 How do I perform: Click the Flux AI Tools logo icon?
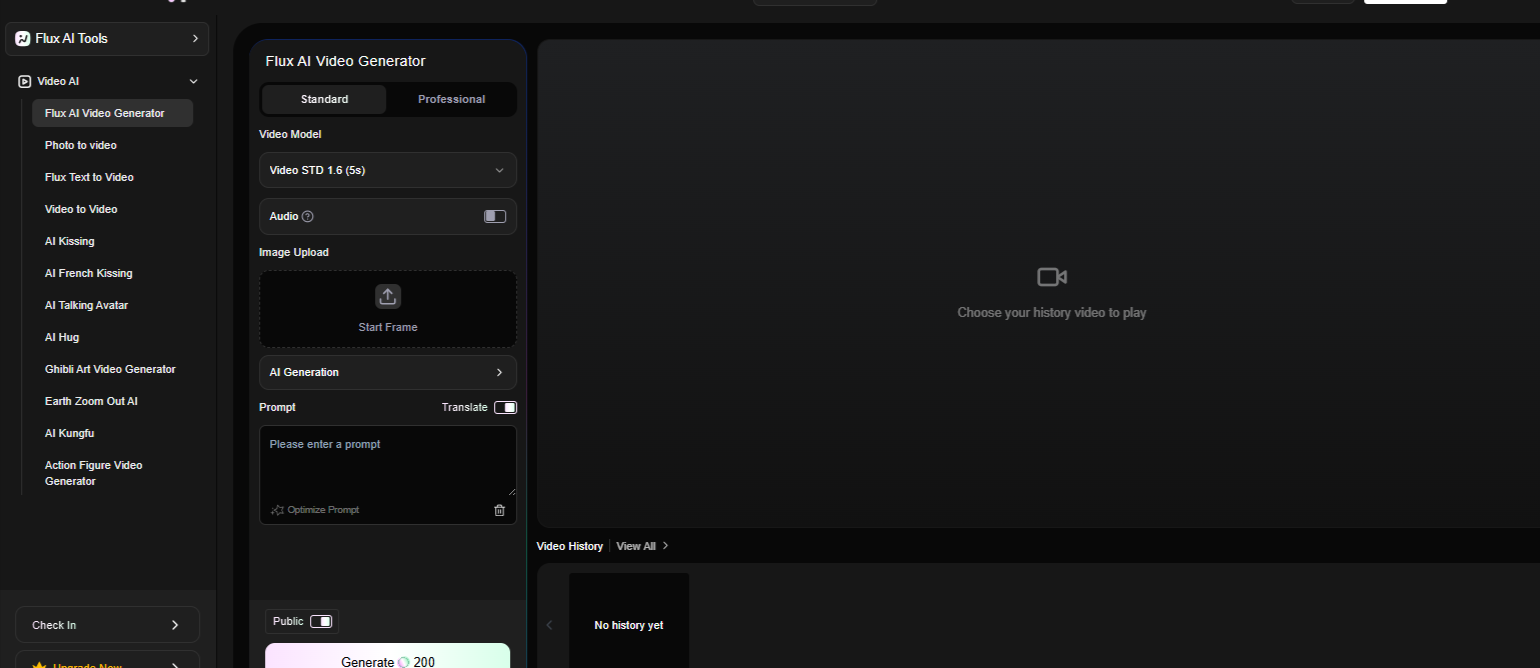pos(23,39)
